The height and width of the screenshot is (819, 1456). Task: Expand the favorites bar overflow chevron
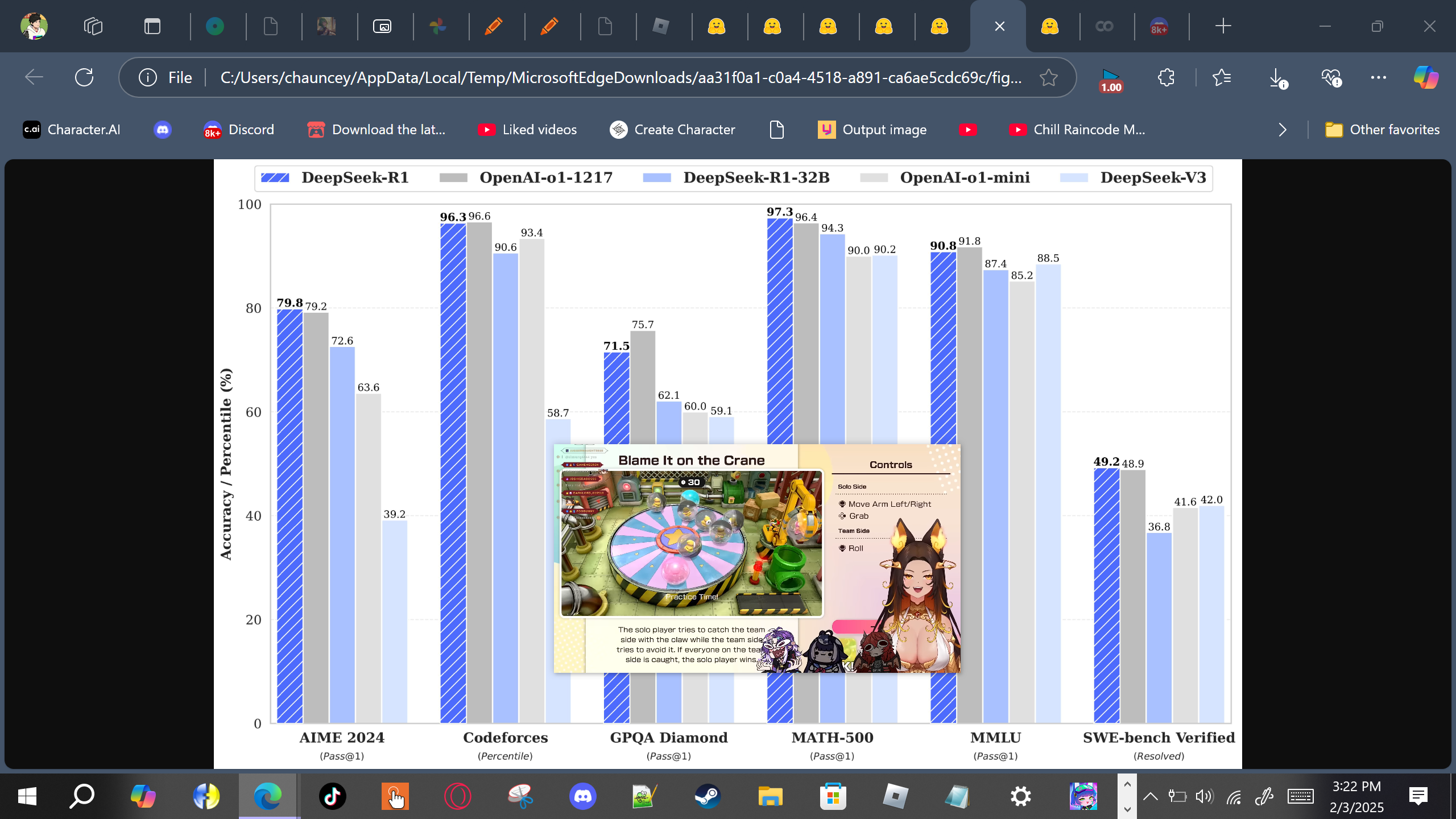pyautogui.click(x=1282, y=130)
